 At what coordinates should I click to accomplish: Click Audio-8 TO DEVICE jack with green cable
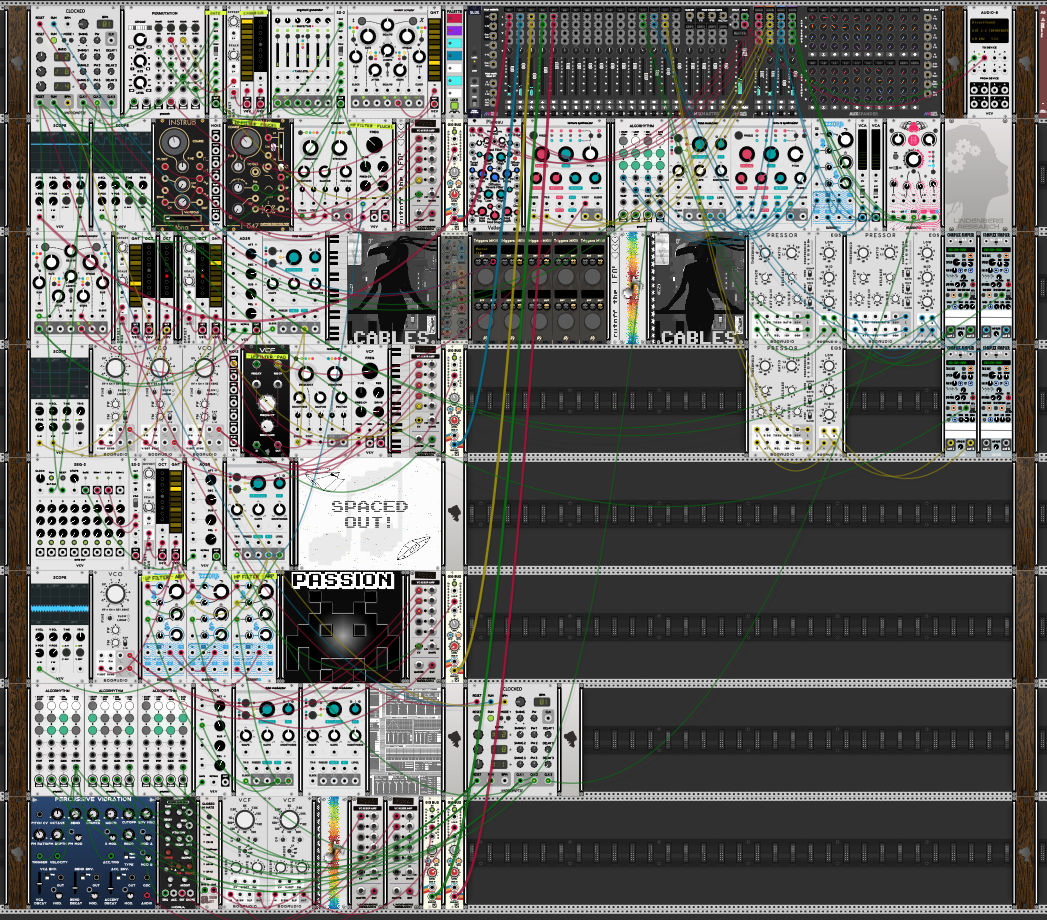pos(974,57)
